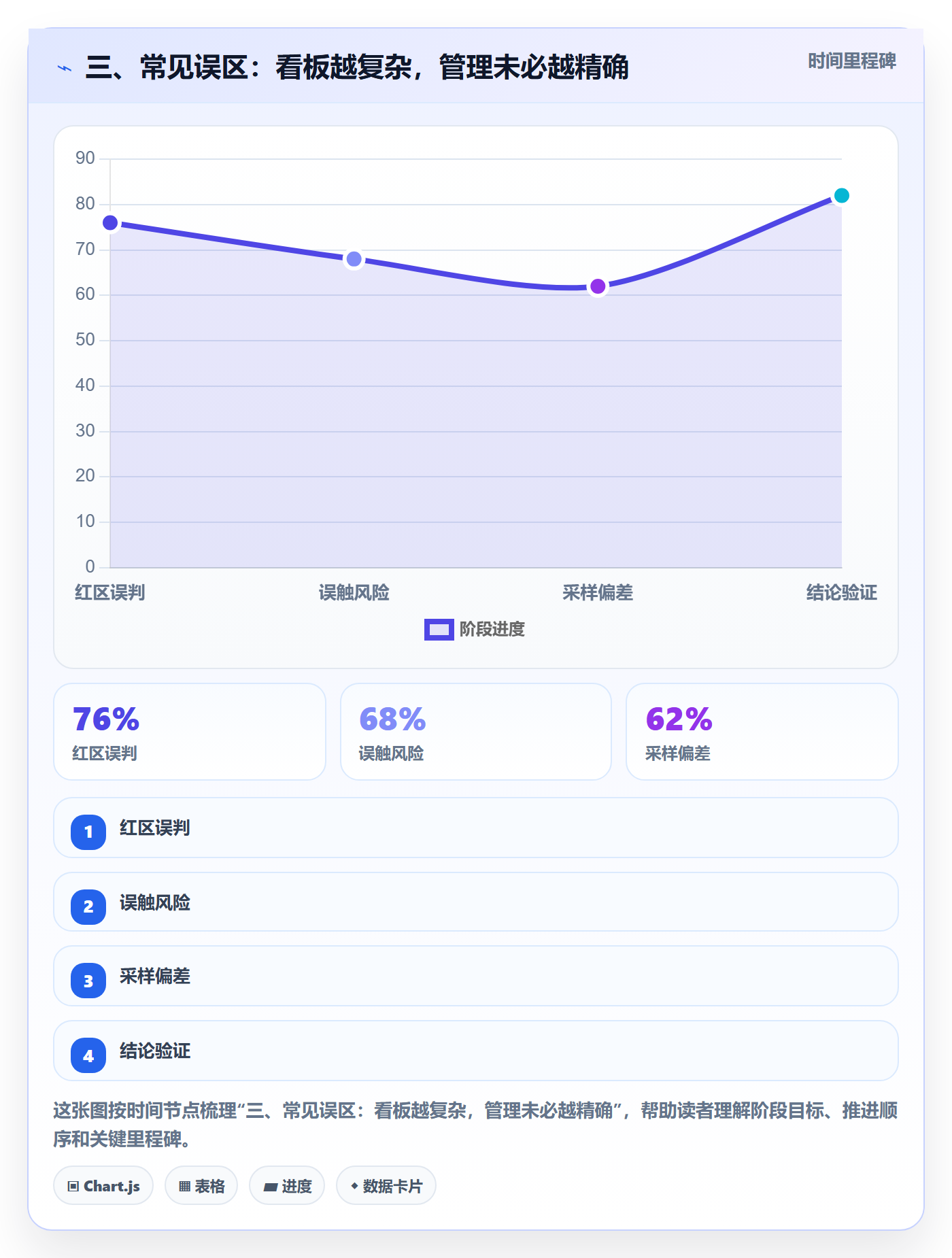
Task: Click the 进度 tag chip
Action: [287, 1186]
